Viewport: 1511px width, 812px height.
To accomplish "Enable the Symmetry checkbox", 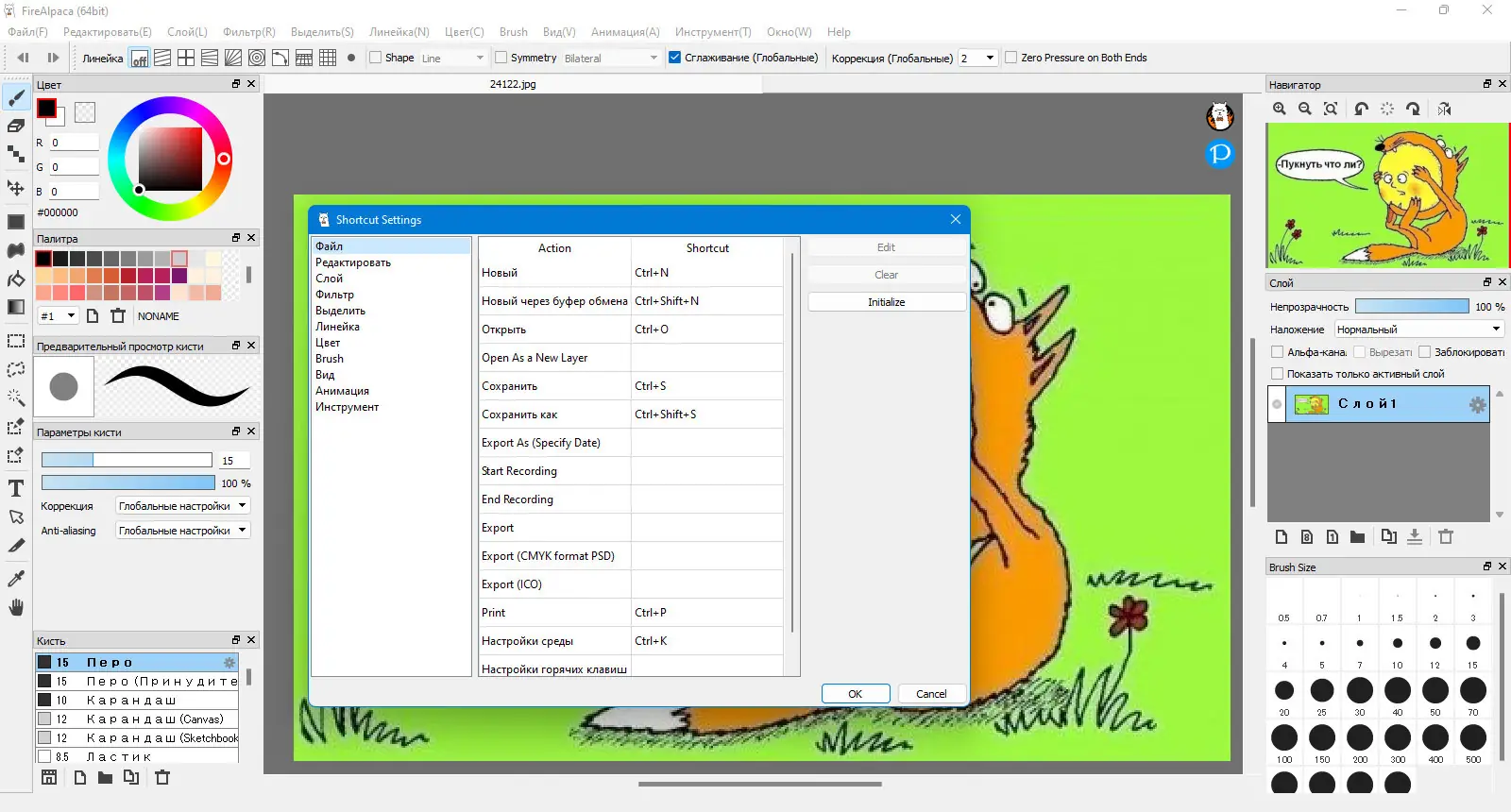I will [x=501, y=58].
